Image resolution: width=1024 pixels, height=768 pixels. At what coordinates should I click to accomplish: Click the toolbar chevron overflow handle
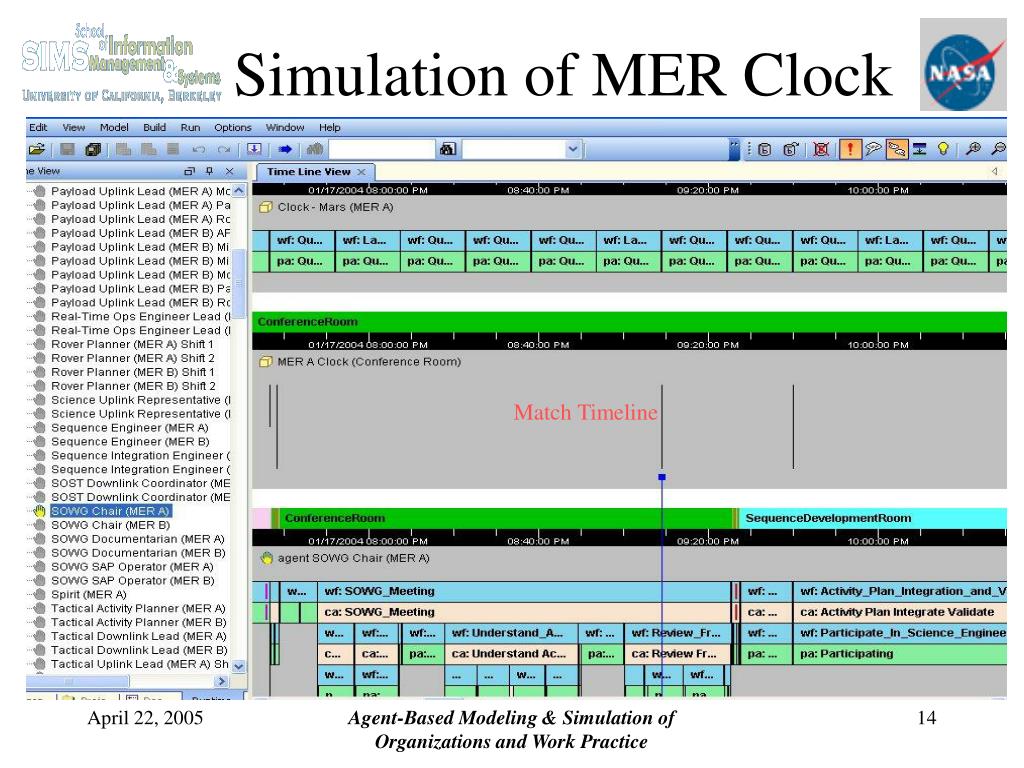pos(735,150)
